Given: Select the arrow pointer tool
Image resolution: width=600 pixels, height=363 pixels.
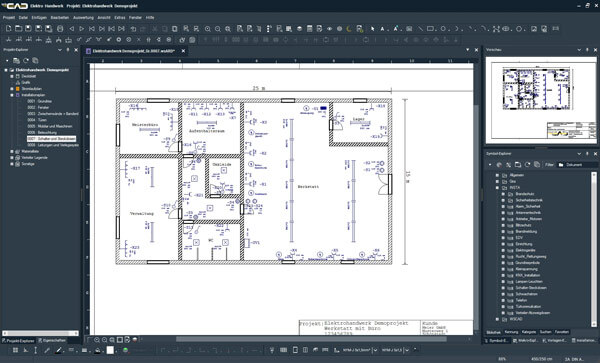Looking at the screenshot, I should [x=372, y=29].
